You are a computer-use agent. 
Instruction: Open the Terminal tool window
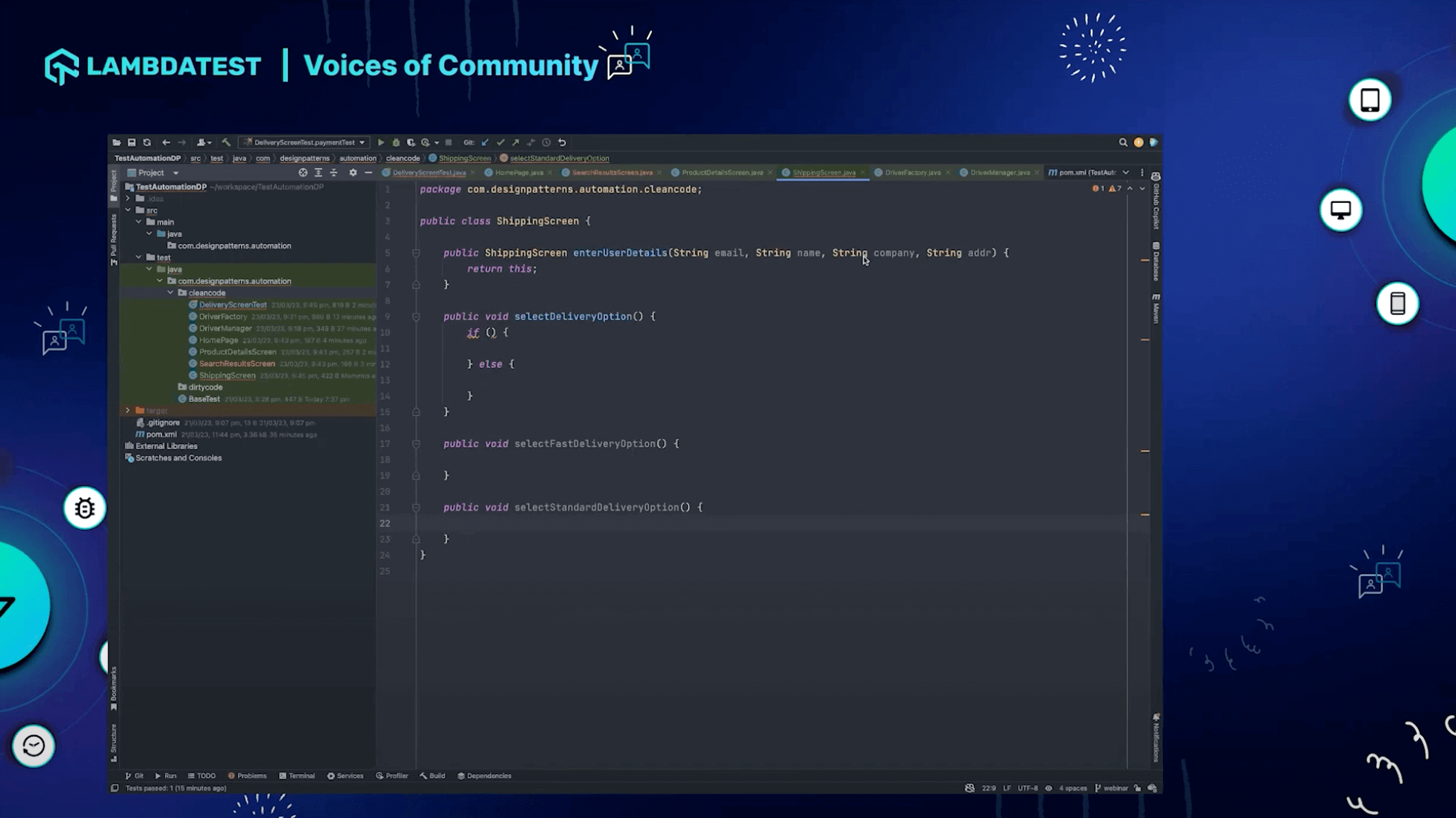click(297, 775)
